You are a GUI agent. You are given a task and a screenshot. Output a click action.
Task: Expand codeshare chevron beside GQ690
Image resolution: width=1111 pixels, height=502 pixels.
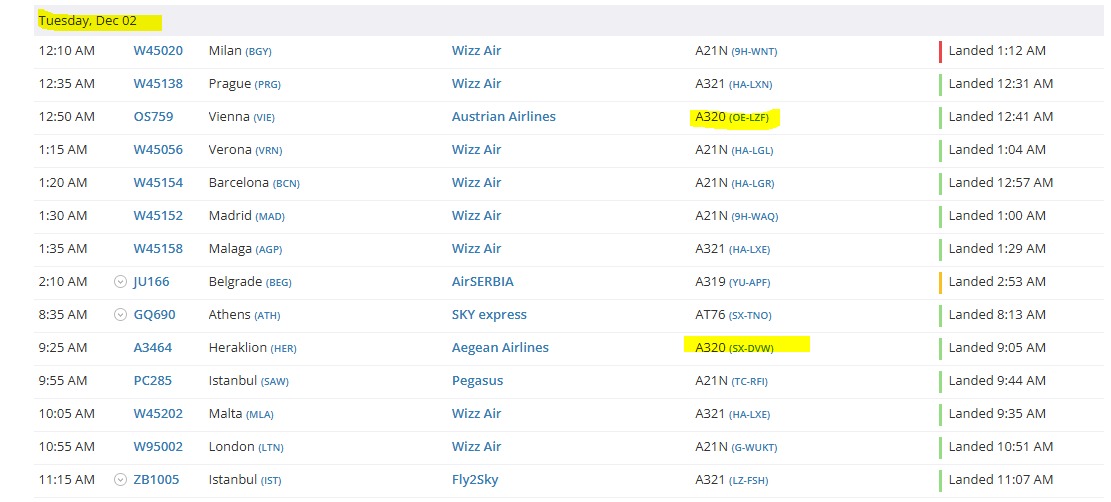point(120,315)
